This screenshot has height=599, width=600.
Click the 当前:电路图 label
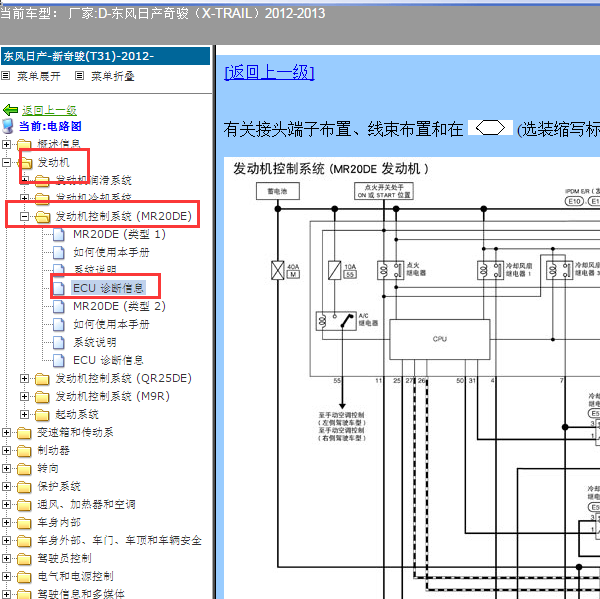[50, 126]
